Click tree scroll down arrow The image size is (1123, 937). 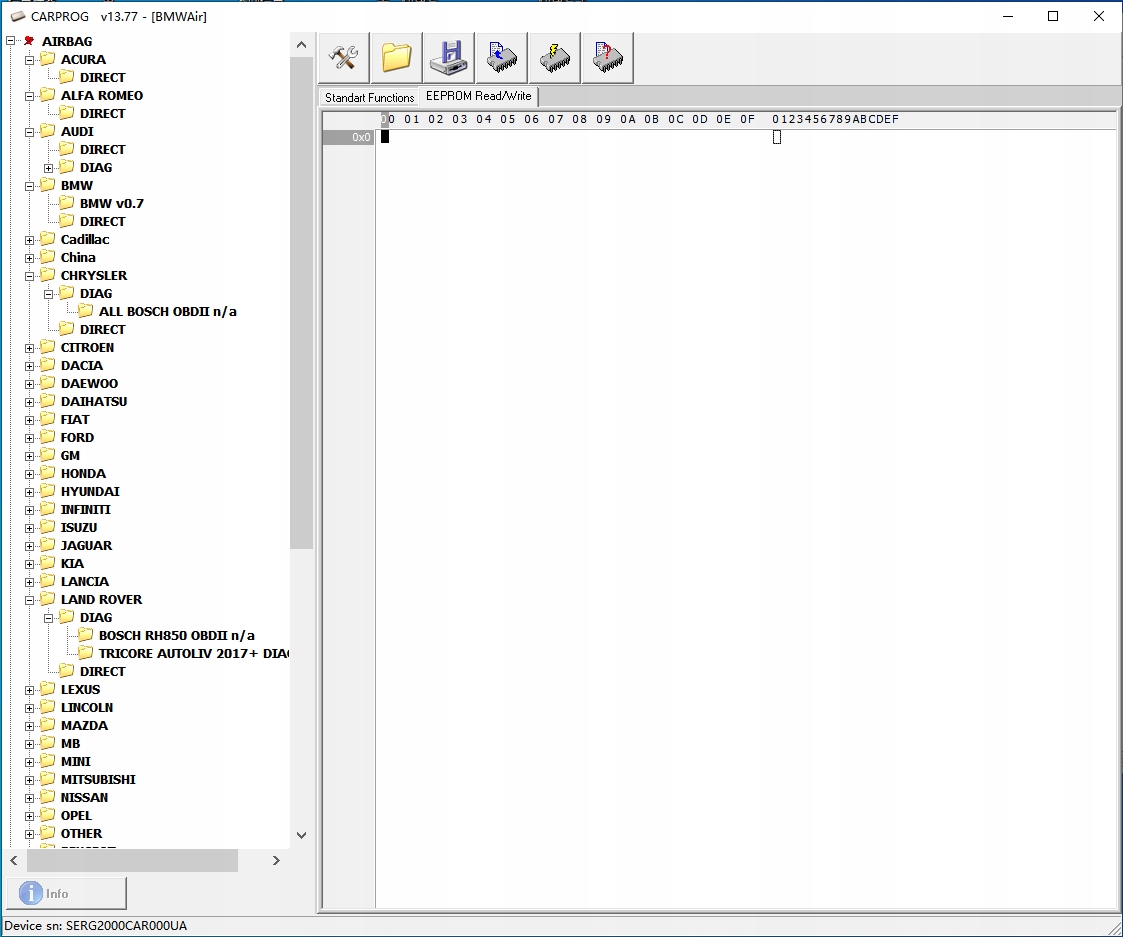click(x=302, y=835)
